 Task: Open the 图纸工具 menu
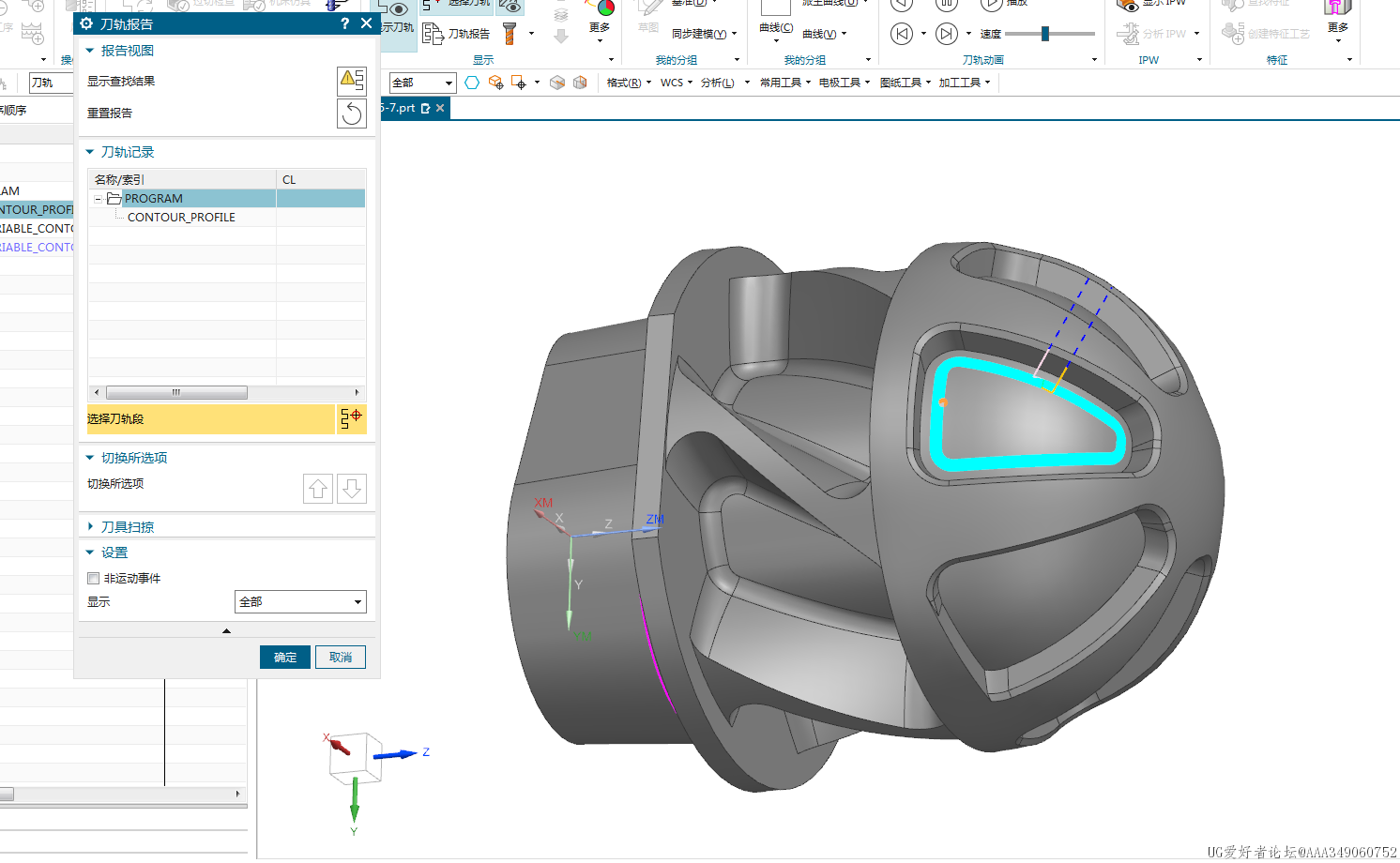905,83
